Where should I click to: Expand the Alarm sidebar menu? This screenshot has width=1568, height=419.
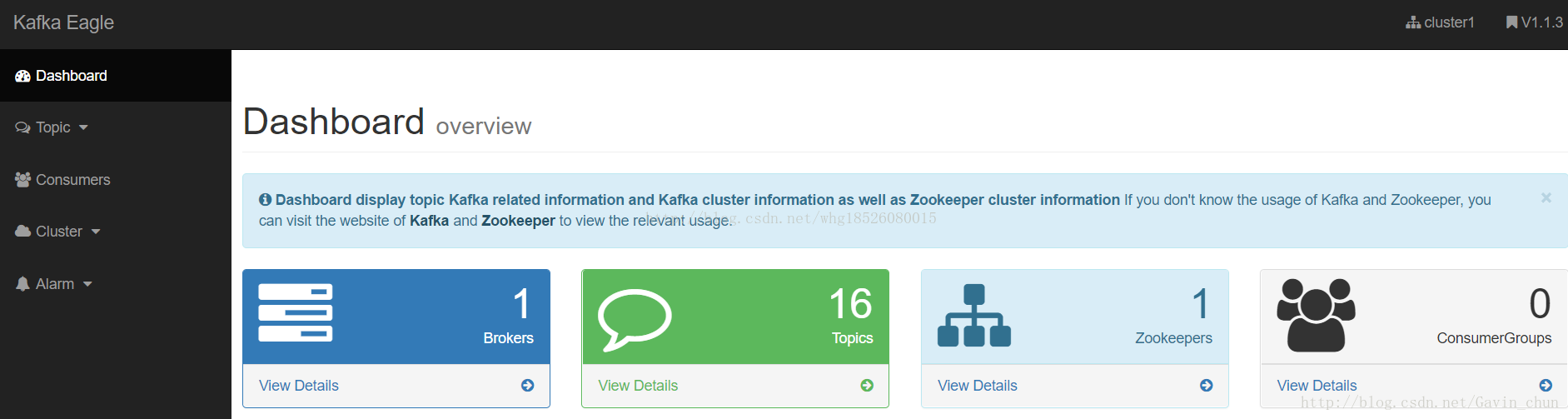point(55,284)
